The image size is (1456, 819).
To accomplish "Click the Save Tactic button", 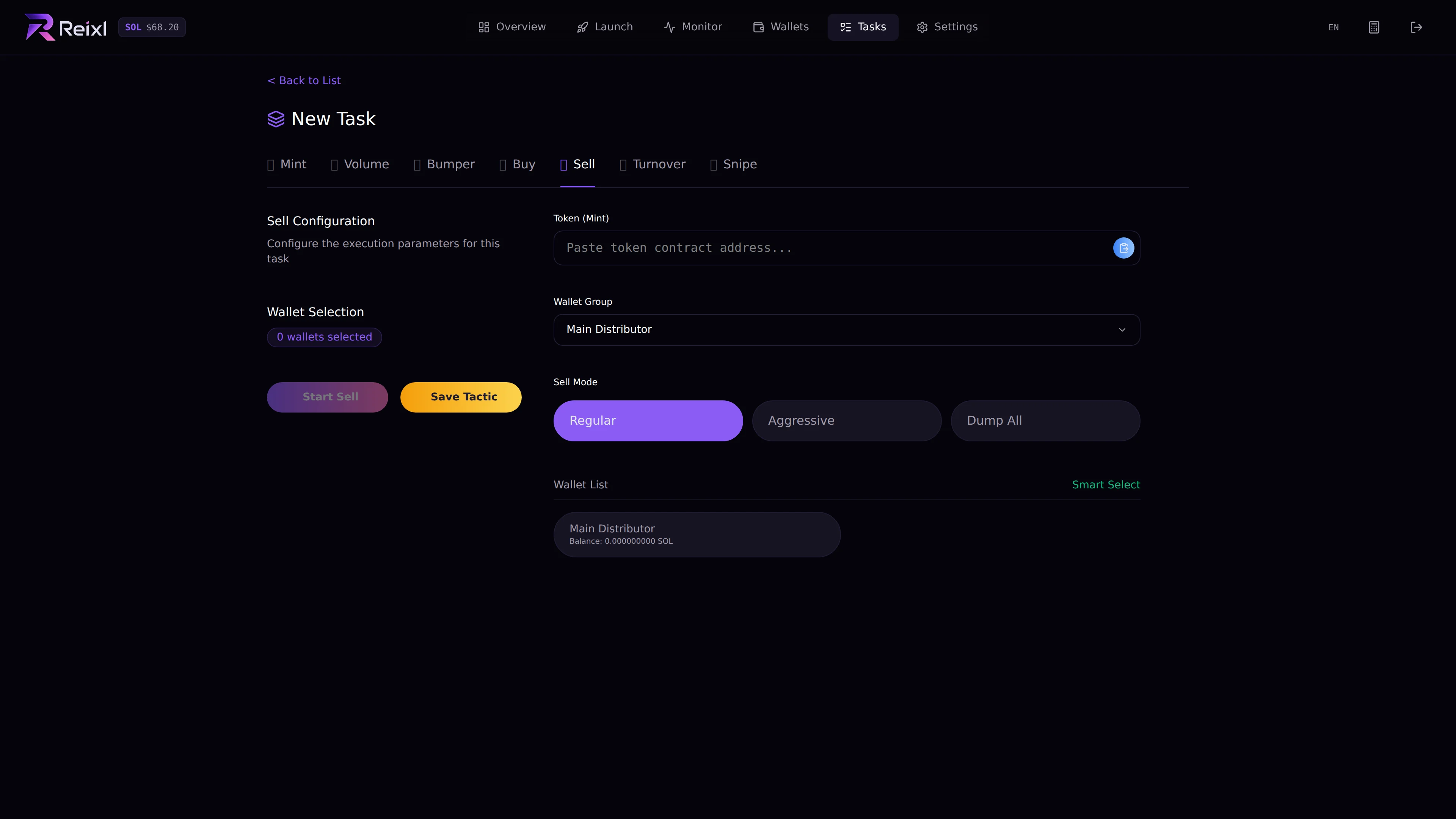I will [x=461, y=397].
